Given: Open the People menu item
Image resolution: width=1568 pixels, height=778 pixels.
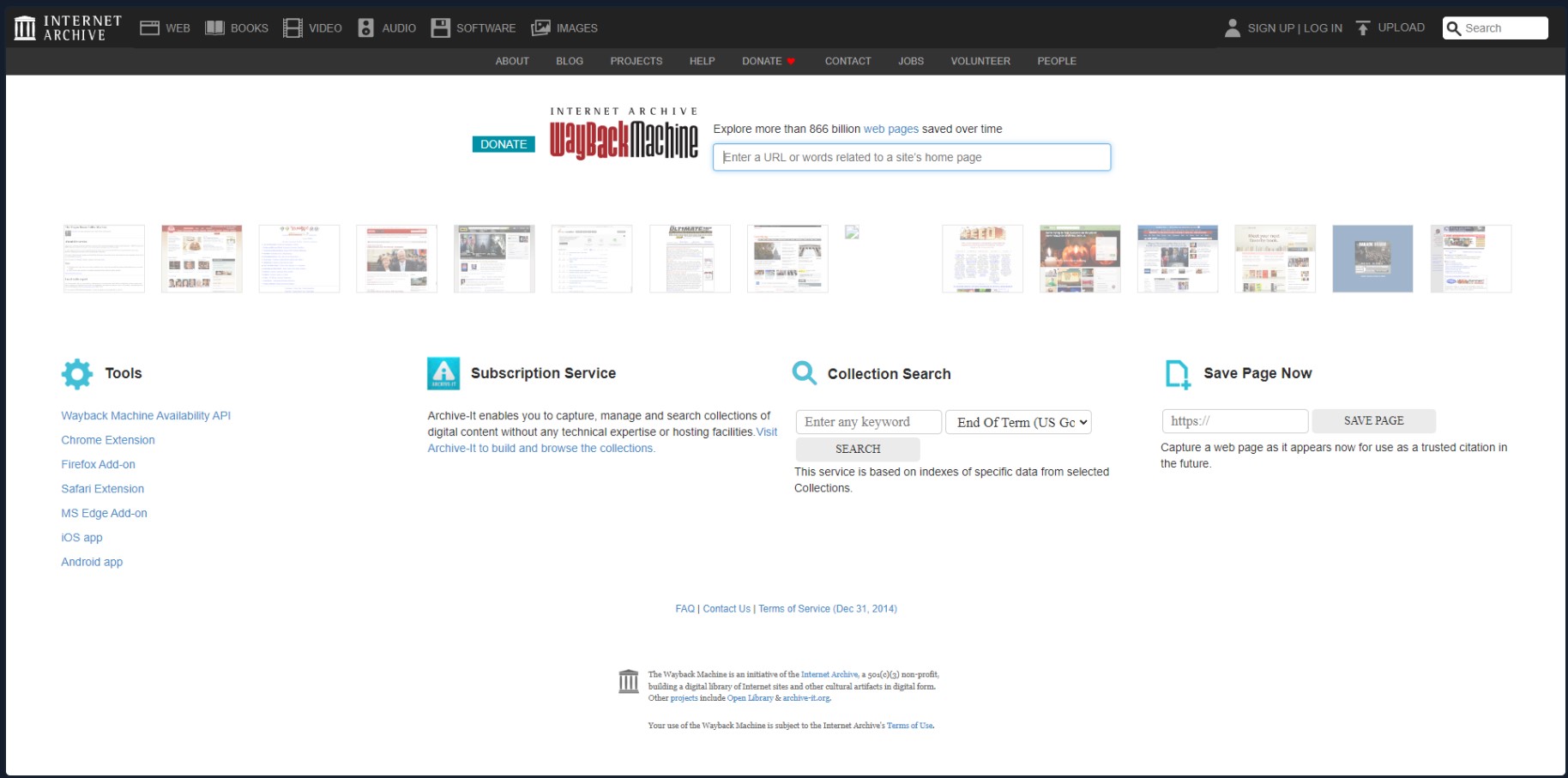Looking at the screenshot, I should coord(1057,61).
